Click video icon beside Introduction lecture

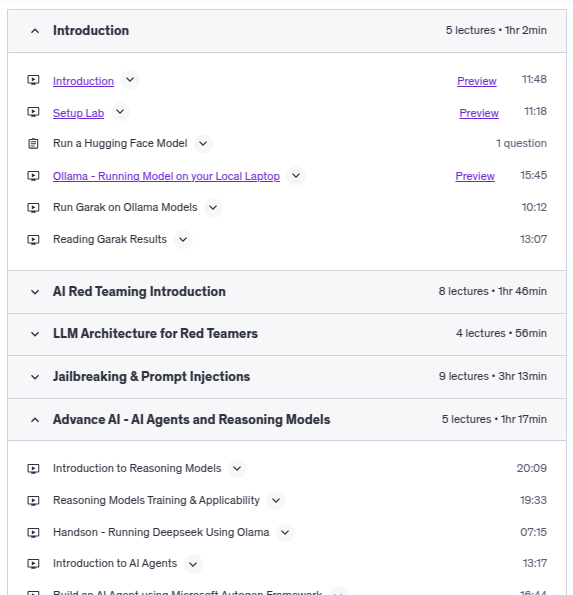(33, 80)
